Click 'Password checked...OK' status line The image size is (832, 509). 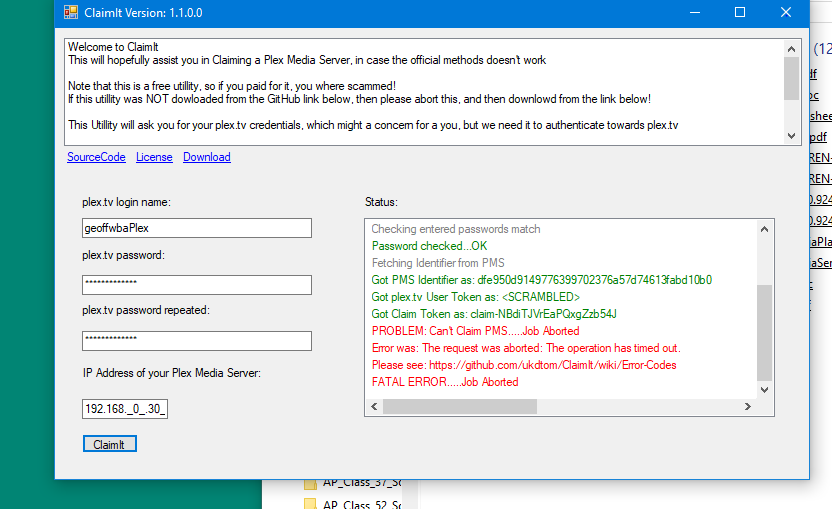pyautogui.click(x=429, y=246)
